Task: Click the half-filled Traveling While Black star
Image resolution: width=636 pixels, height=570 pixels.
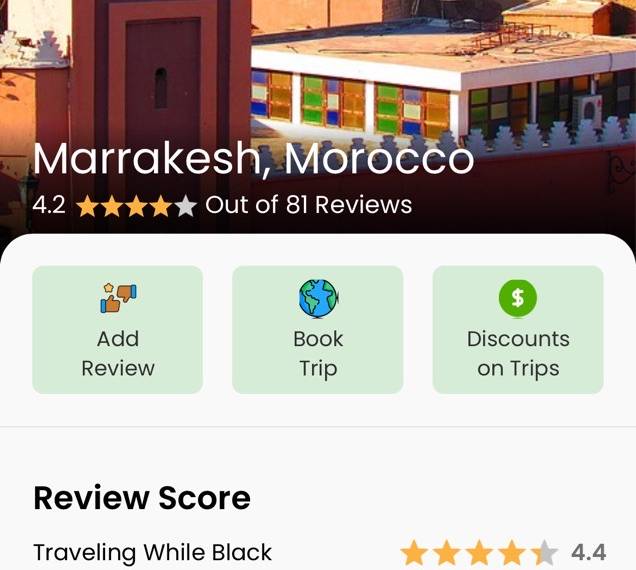Action: [x=545, y=552]
